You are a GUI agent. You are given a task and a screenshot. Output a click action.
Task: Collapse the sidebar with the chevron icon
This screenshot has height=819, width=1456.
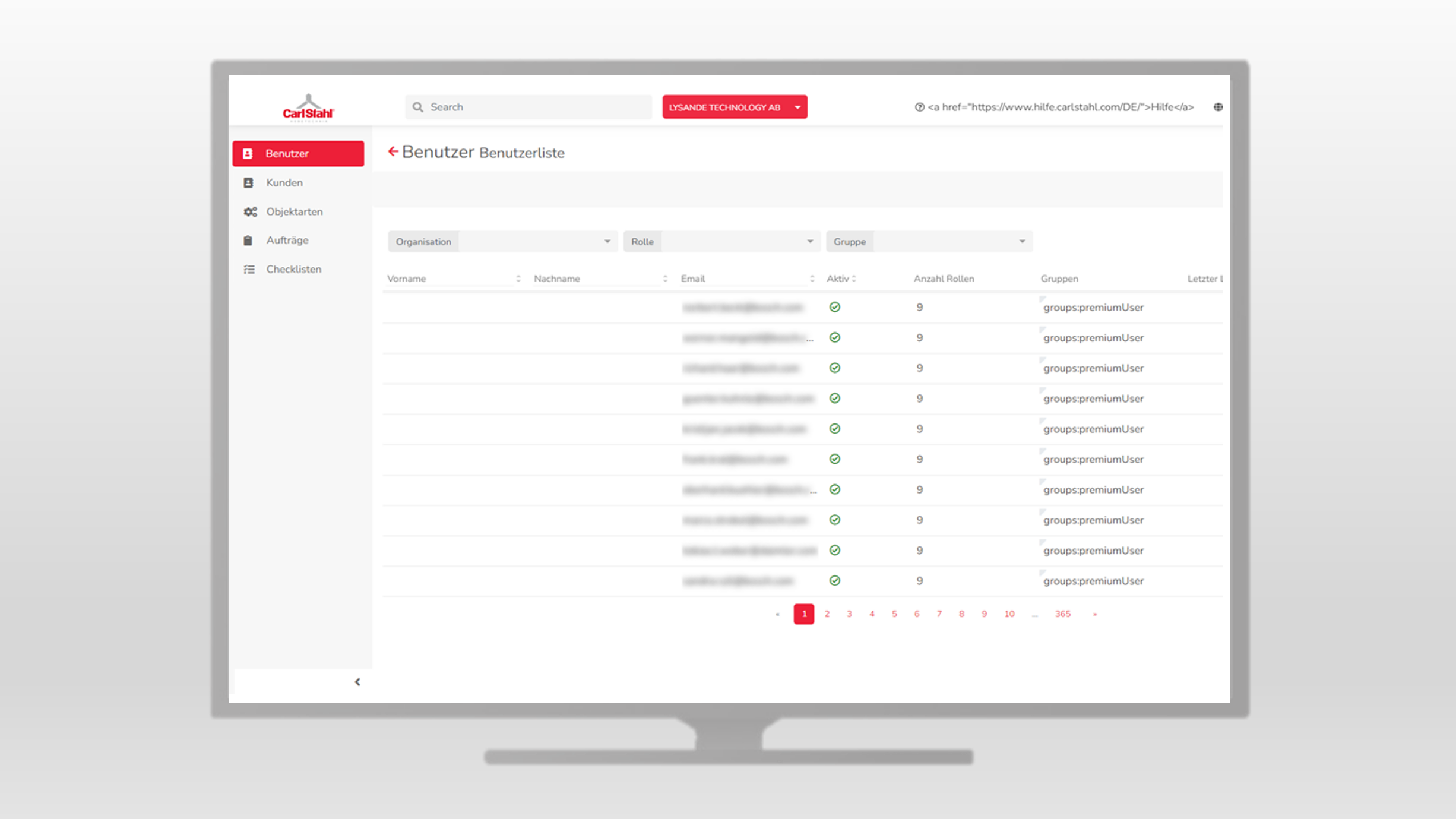pos(357,682)
